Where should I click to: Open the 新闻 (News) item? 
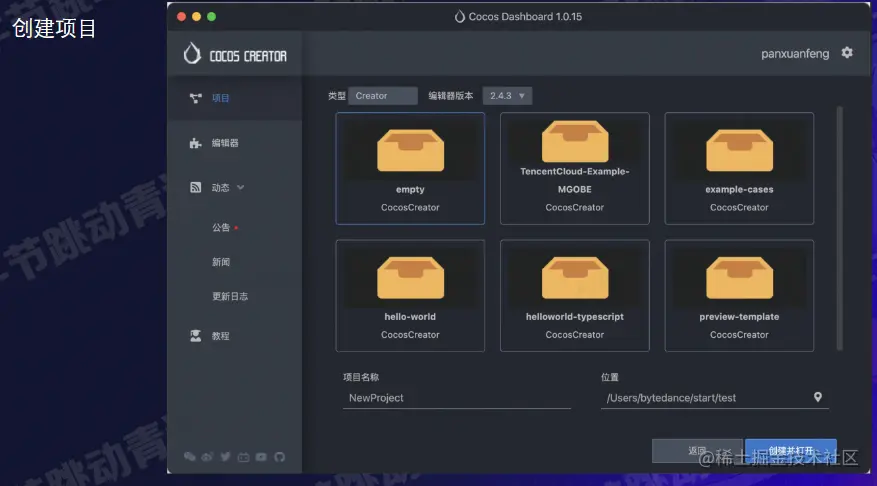[x=221, y=262]
